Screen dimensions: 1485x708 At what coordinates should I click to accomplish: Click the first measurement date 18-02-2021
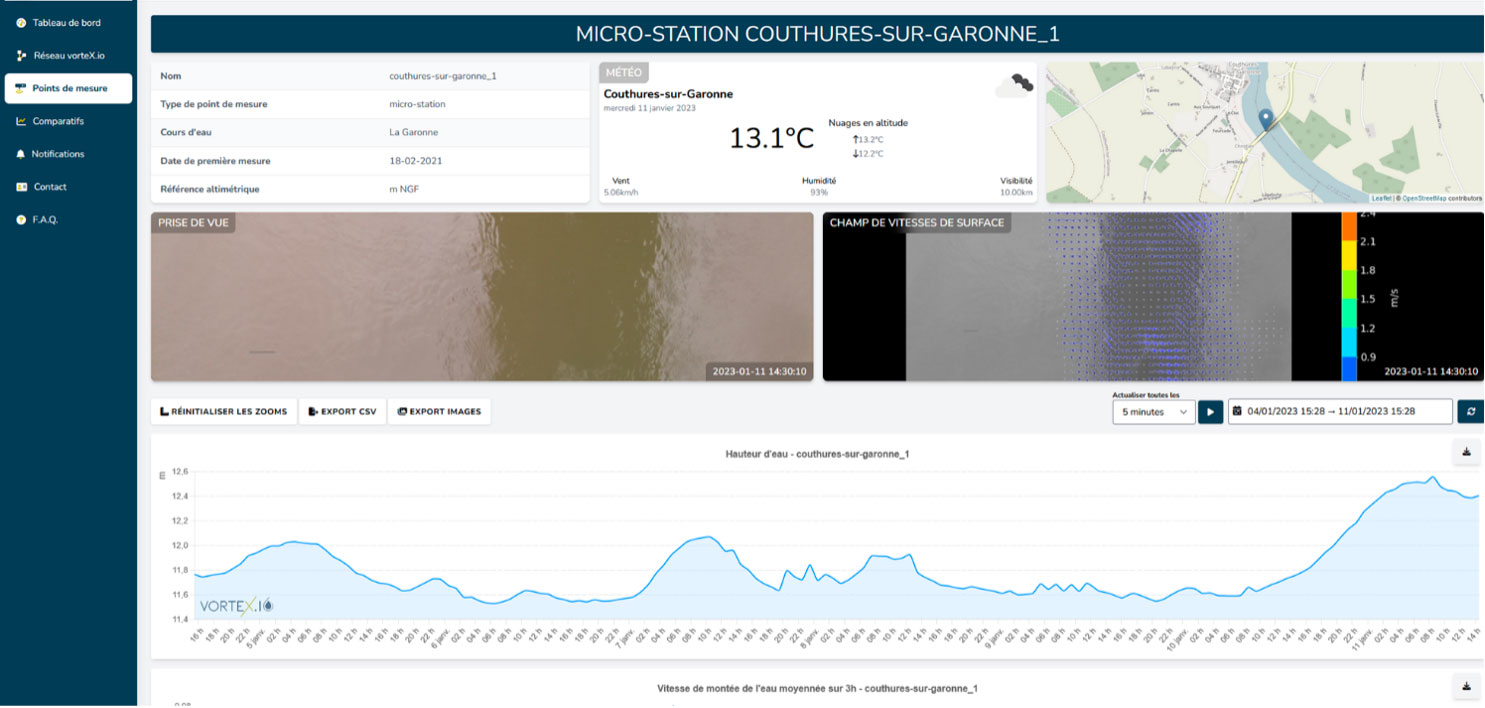[x=415, y=160]
